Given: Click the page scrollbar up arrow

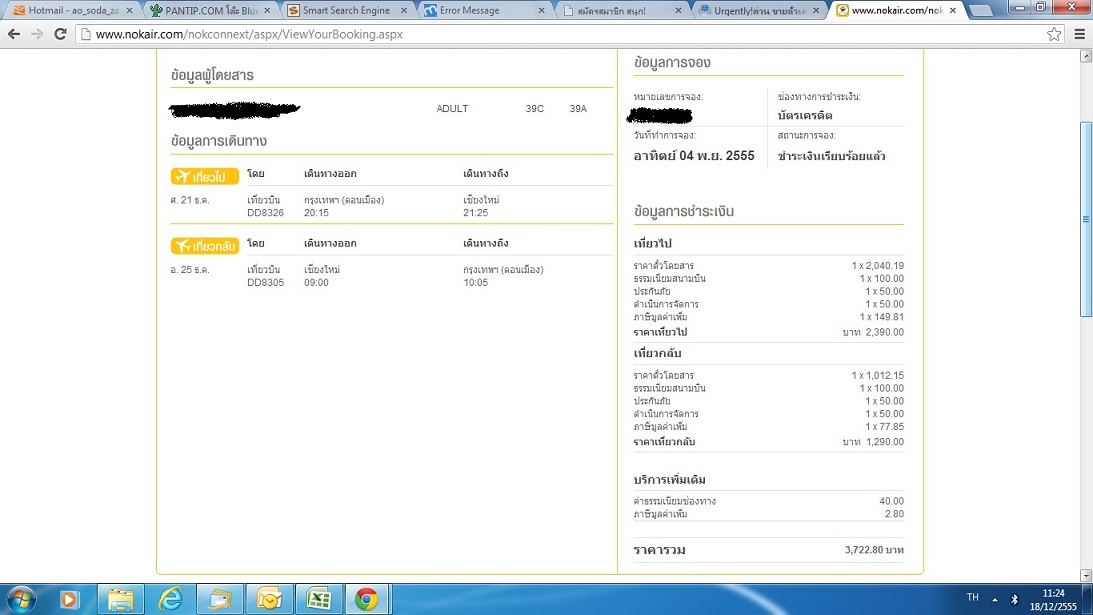Looking at the screenshot, I should (1086, 56).
